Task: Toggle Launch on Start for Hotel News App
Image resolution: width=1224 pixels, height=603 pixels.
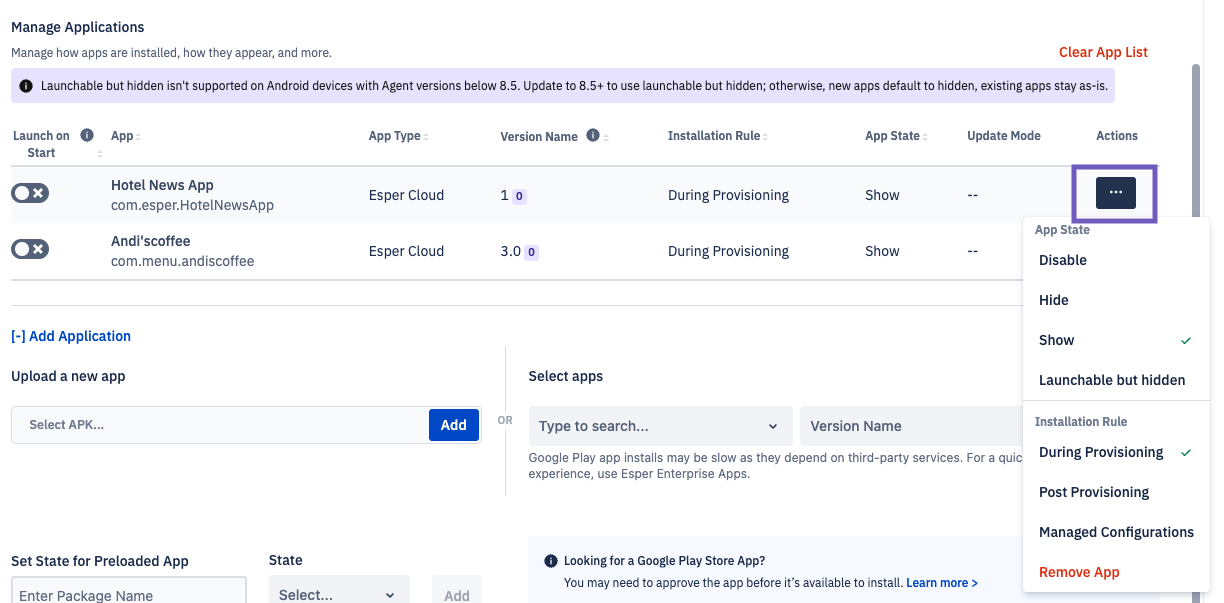Action: pos(29,192)
